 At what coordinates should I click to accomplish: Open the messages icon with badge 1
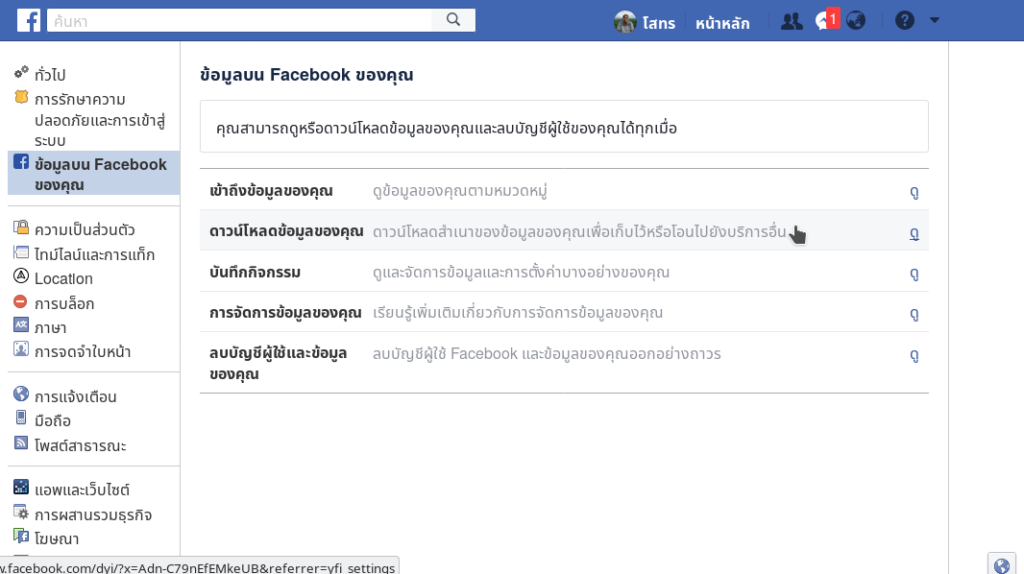pyautogui.click(x=825, y=20)
